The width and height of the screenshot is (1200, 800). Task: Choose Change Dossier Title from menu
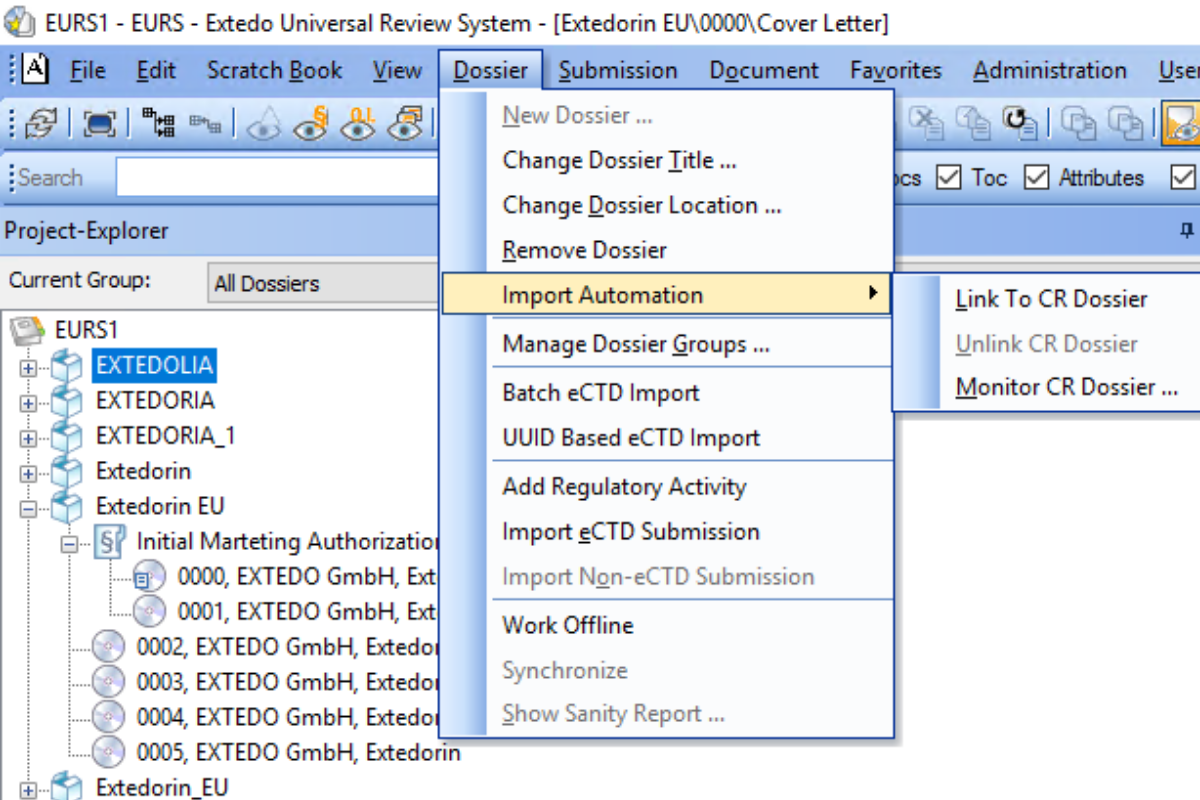[619, 160]
